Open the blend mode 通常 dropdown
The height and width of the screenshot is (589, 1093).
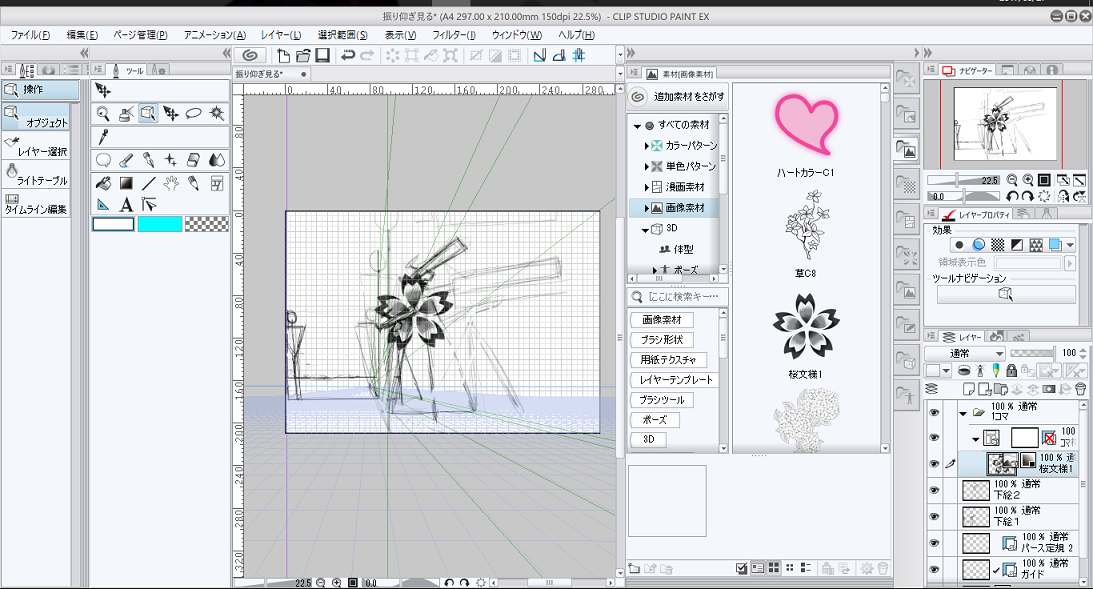click(964, 353)
